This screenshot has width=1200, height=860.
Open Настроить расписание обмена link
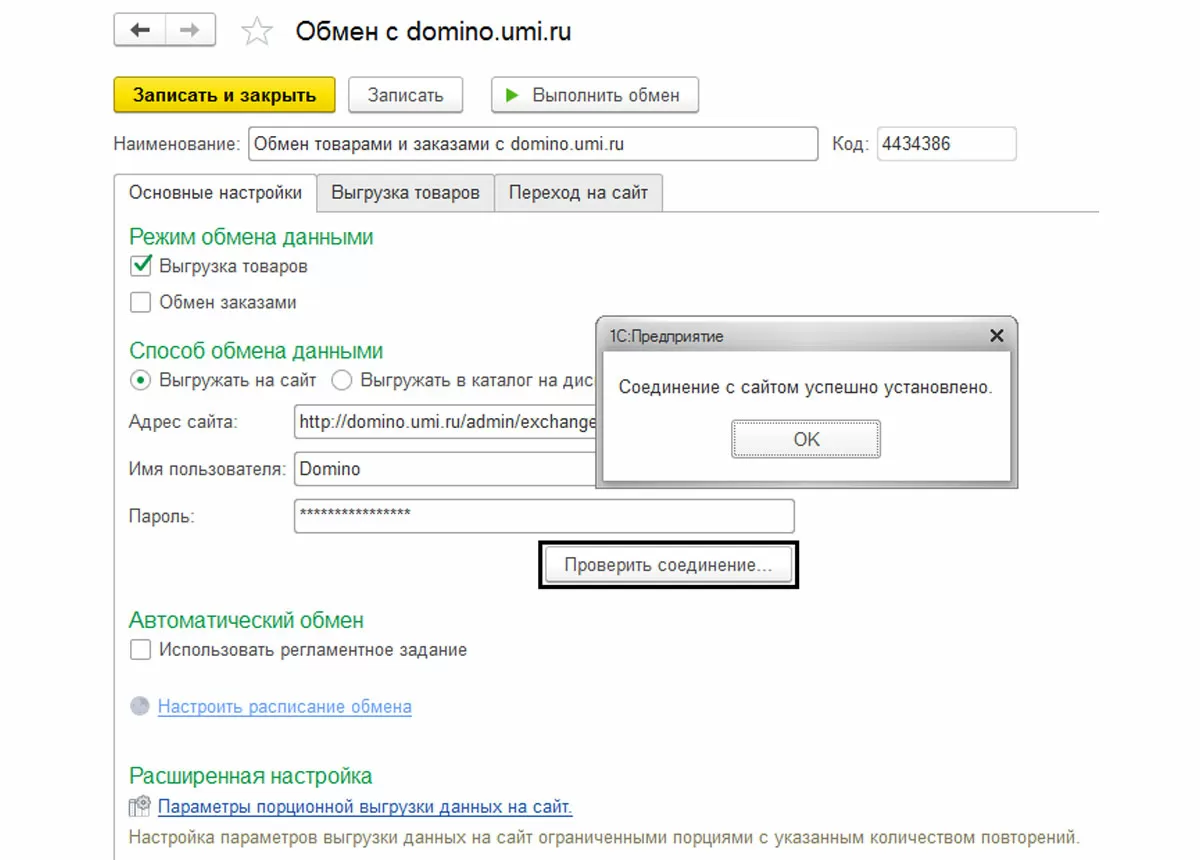285,706
